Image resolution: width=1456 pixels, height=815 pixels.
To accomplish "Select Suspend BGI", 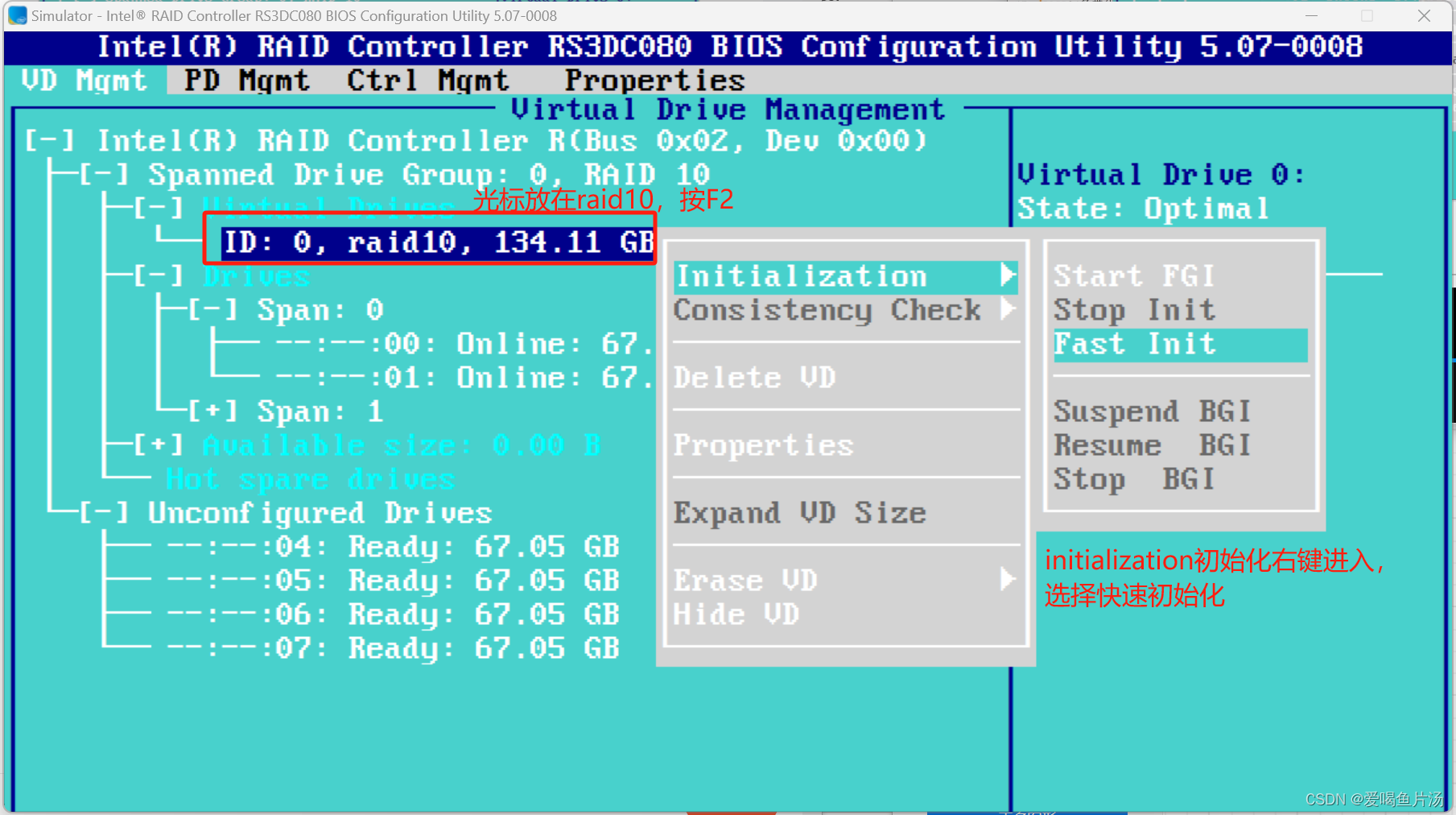I will [1153, 412].
